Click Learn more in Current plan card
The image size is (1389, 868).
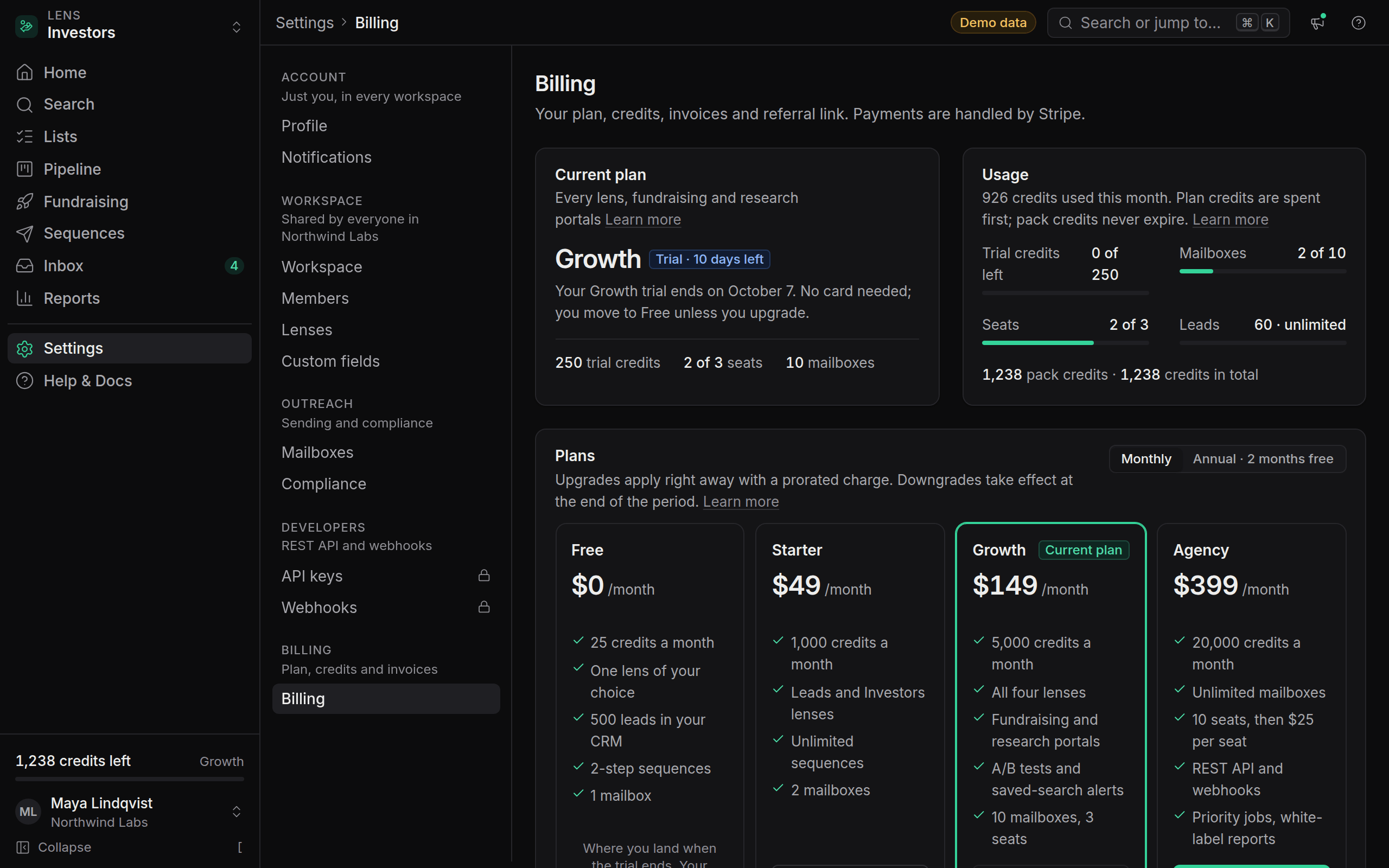[x=643, y=220]
